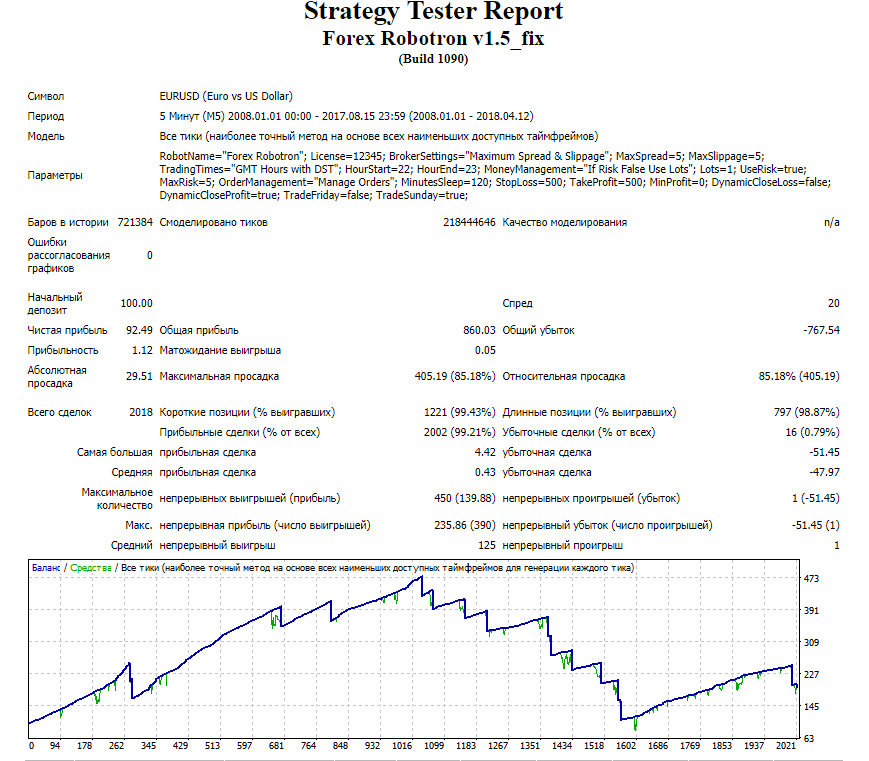
Task: Click the 'Баланс' legend label in the chart
Action: coord(46,568)
